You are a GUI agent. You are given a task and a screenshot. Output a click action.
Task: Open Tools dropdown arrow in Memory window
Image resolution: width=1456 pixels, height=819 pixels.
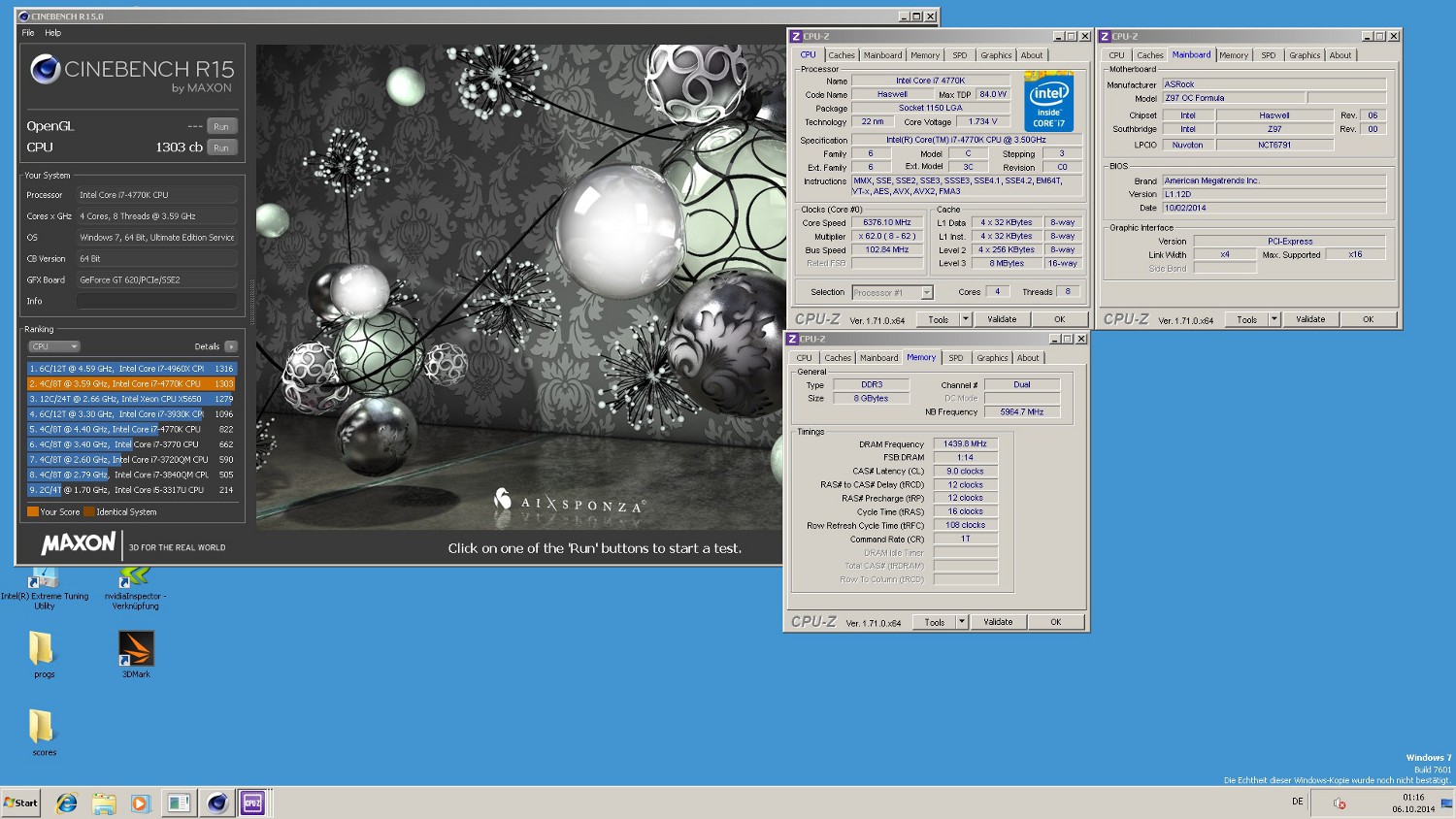pos(961,622)
